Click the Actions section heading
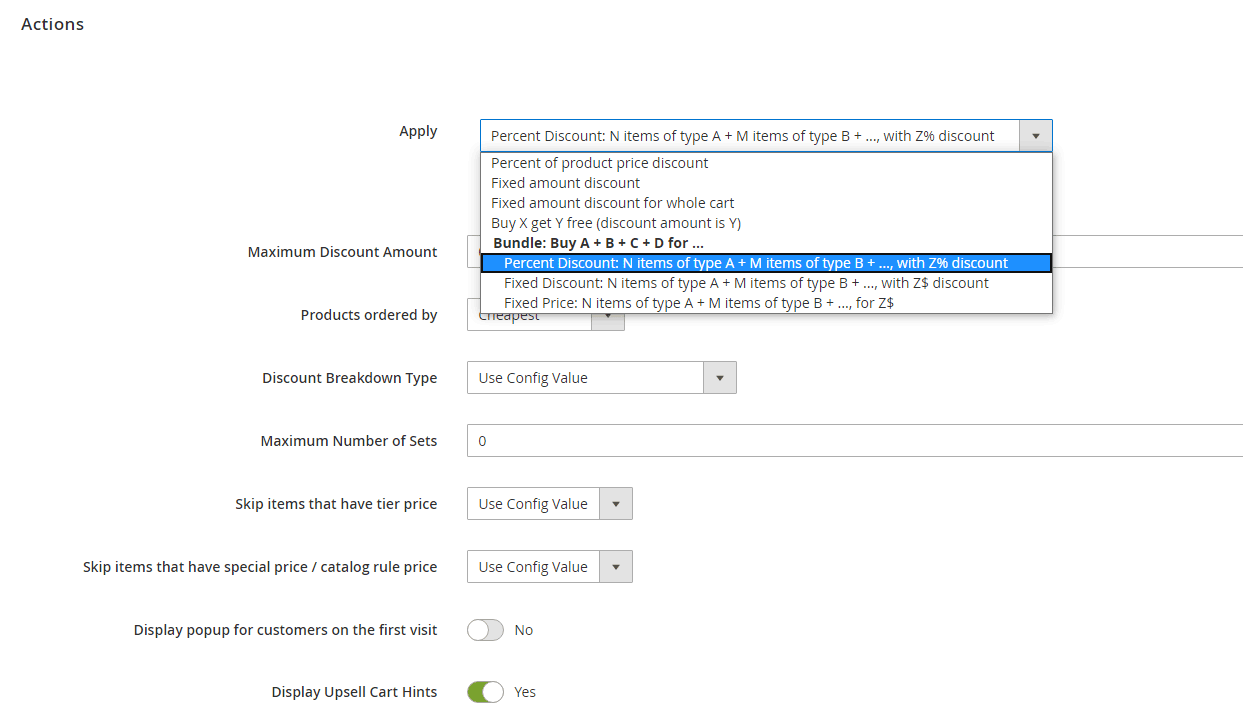 coord(52,24)
